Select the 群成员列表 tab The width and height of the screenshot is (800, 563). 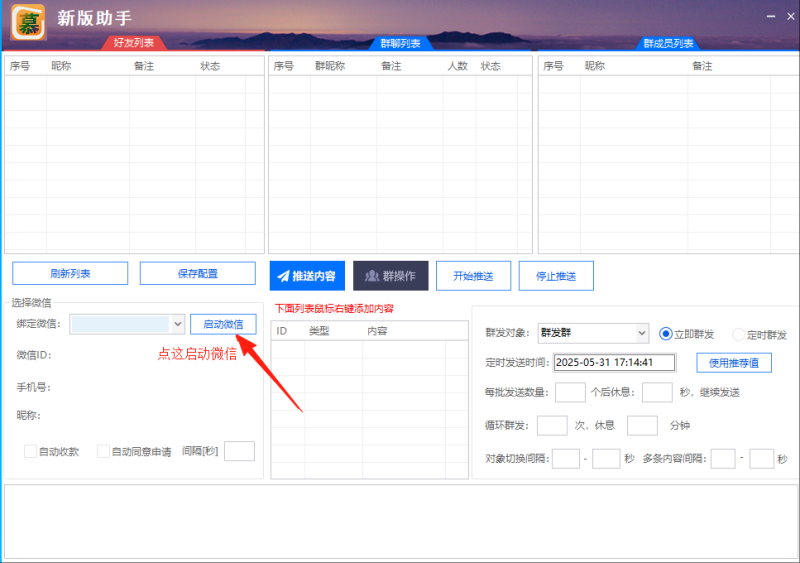click(668, 43)
